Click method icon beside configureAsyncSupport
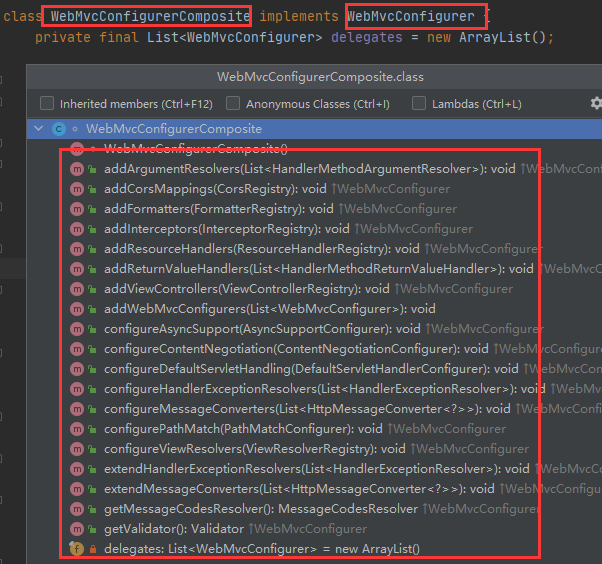 (77, 329)
